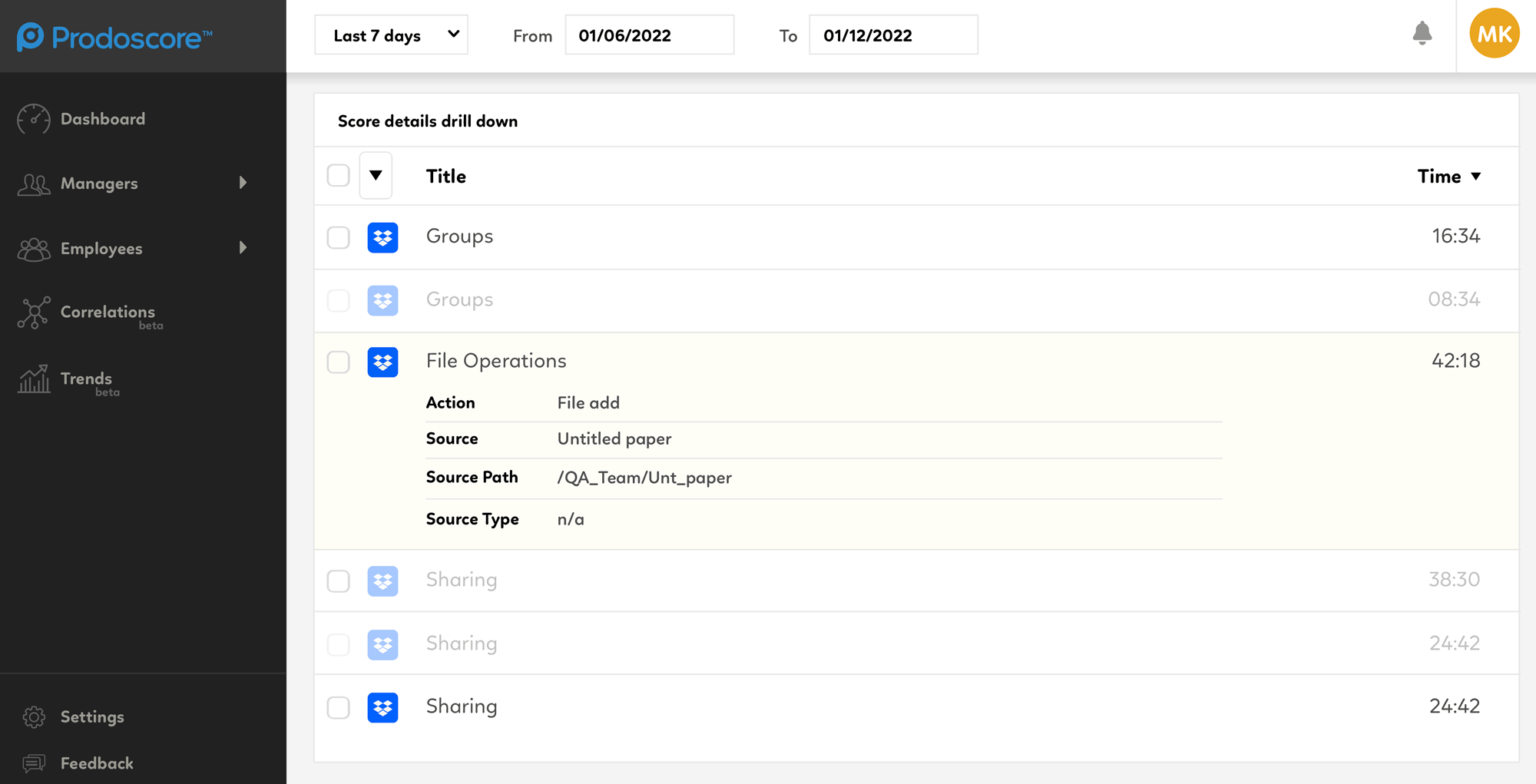Click Dropbox icon on File Operations row
Viewport: 1536px width, 784px height.
tap(382, 362)
